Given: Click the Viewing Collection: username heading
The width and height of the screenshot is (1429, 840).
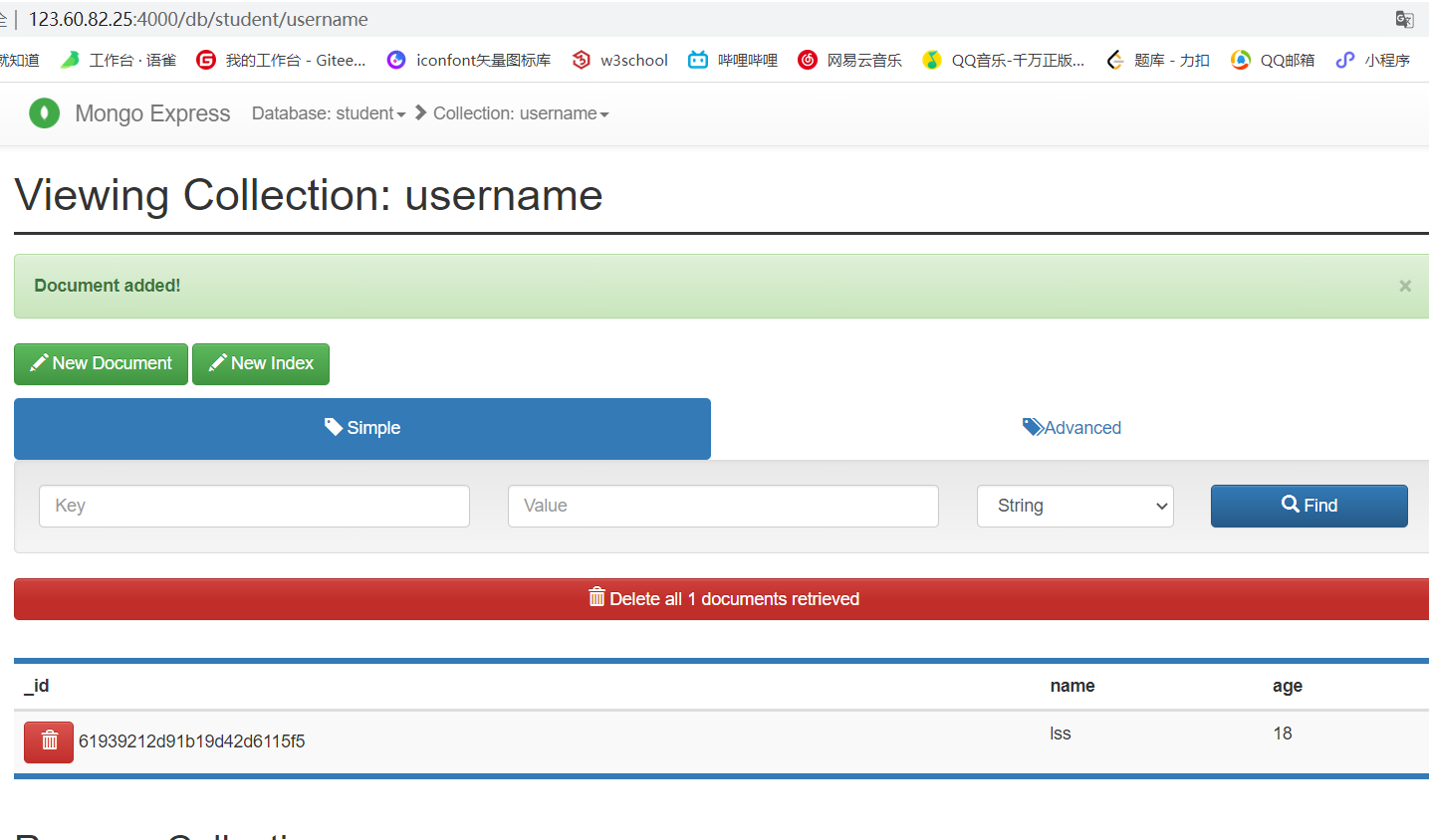Looking at the screenshot, I should click(x=309, y=195).
